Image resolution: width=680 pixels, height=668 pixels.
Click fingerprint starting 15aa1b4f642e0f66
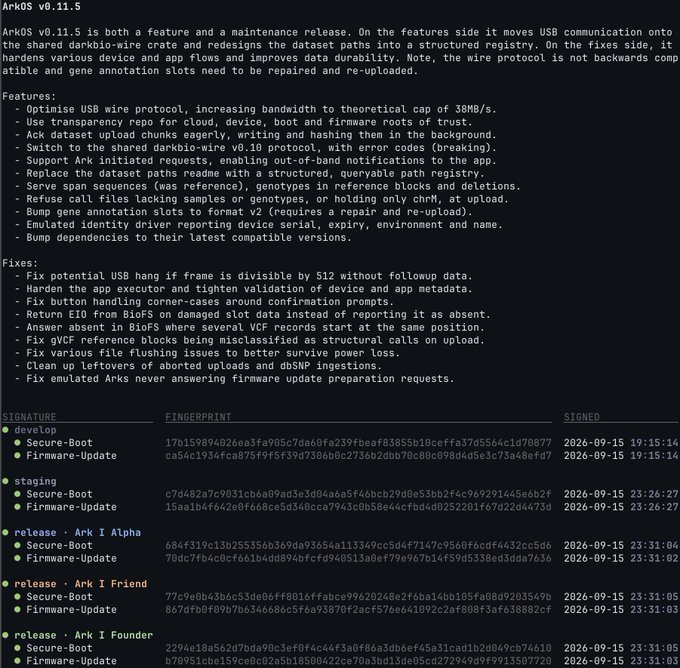[x=358, y=507]
